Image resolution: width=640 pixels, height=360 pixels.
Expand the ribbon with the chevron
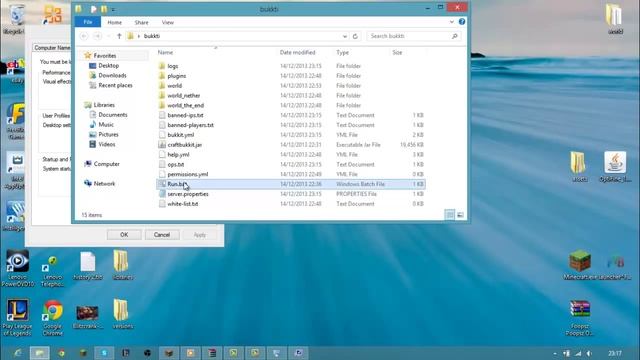451,22
